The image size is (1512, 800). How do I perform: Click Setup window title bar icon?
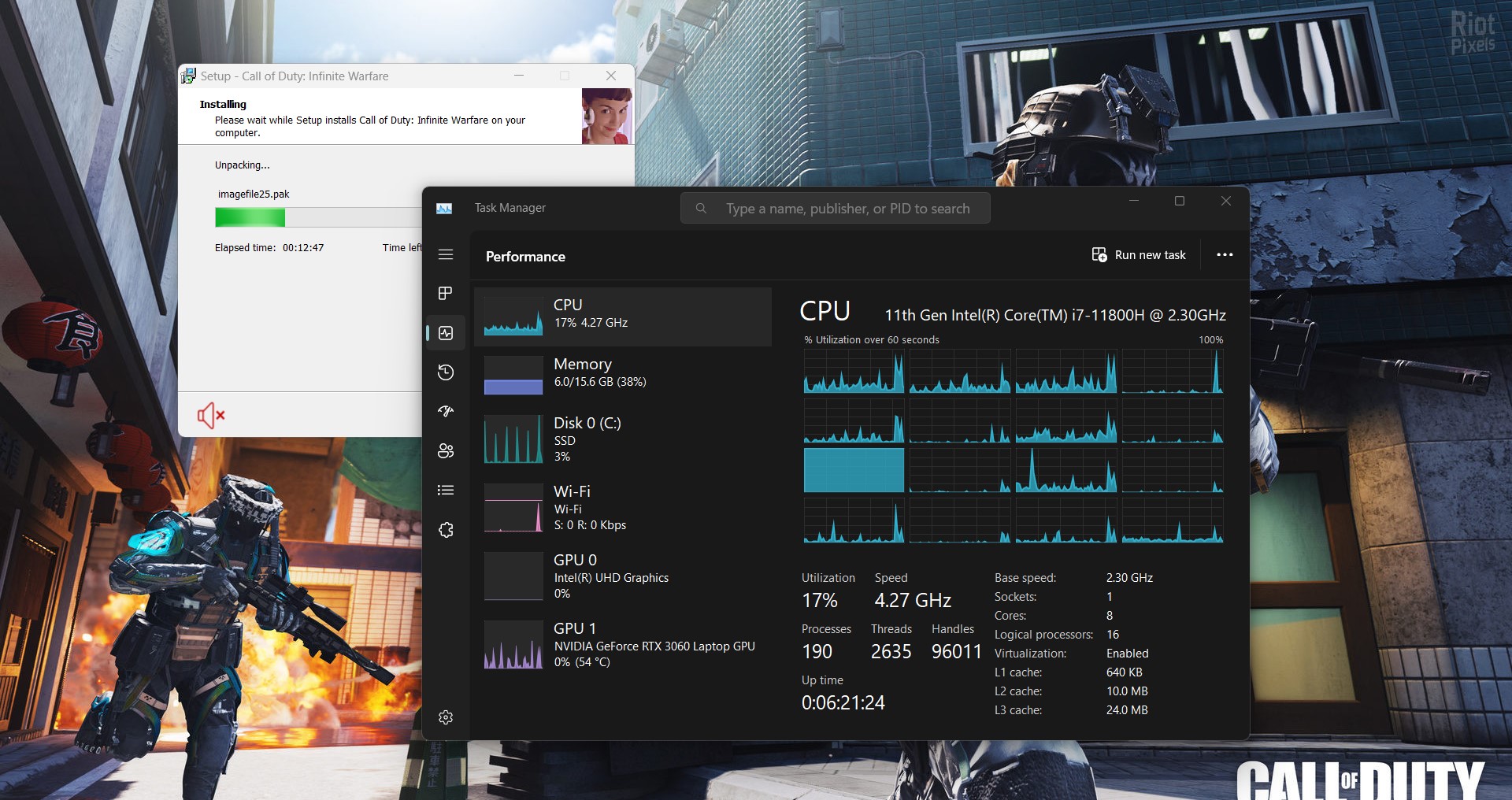[188, 76]
